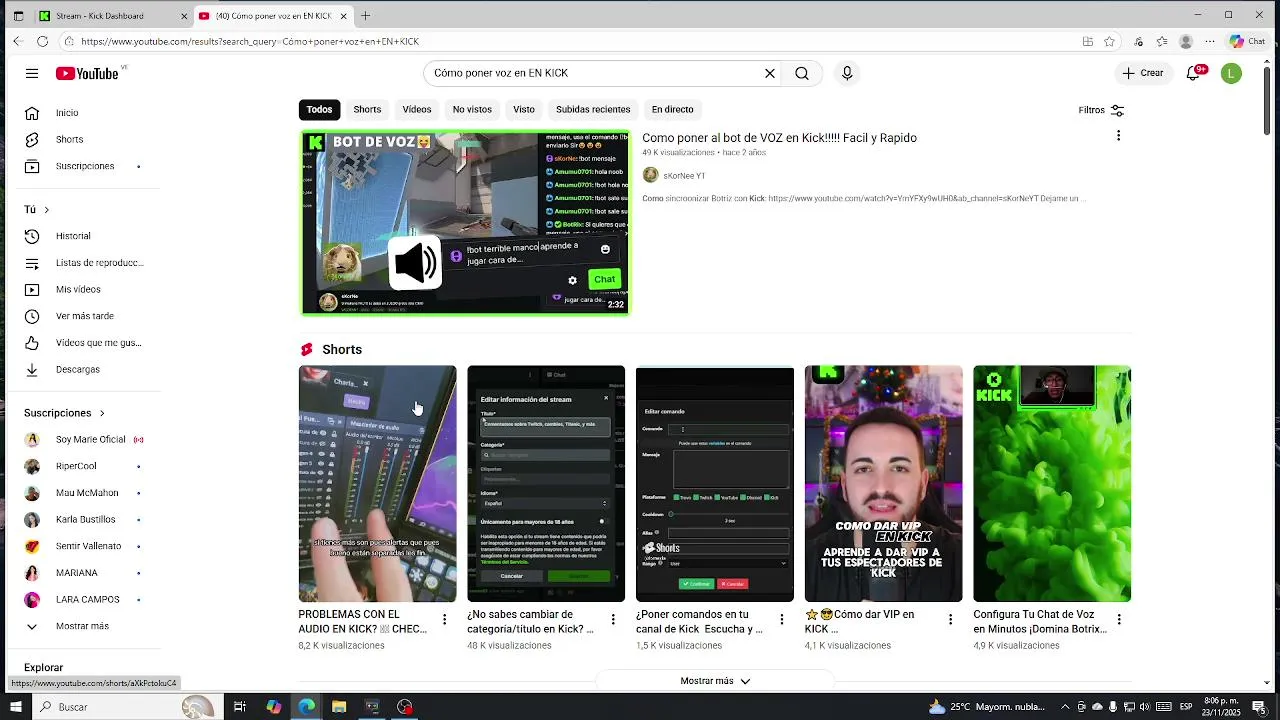The width and height of the screenshot is (1280, 720).
Task: Select the Todos filter chip
Action: coord(319,110)
